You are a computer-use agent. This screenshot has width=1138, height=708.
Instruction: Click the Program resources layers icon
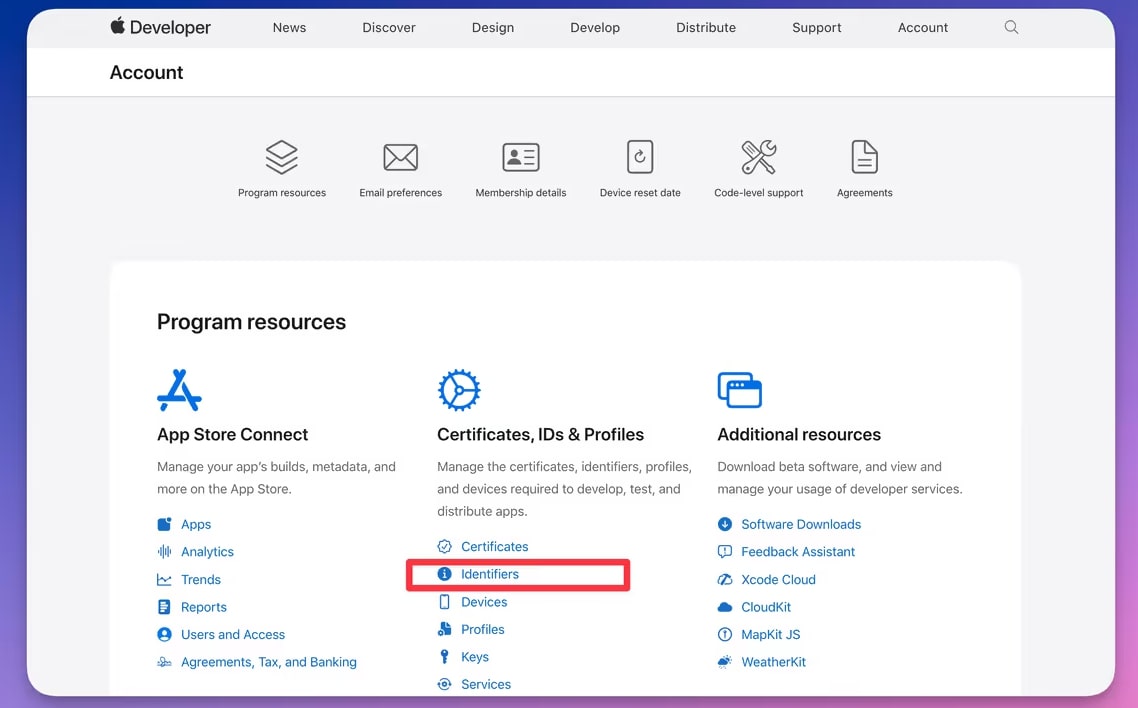[281, 157]
